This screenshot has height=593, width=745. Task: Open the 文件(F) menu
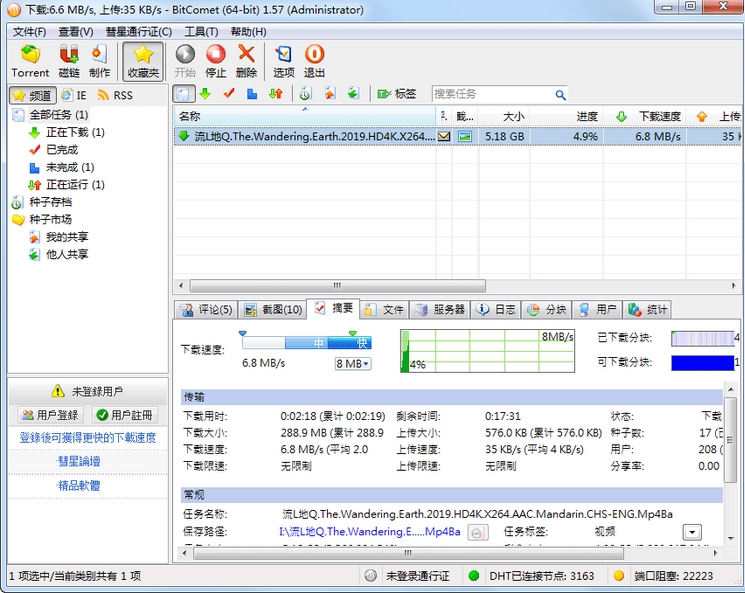(29, 32)
